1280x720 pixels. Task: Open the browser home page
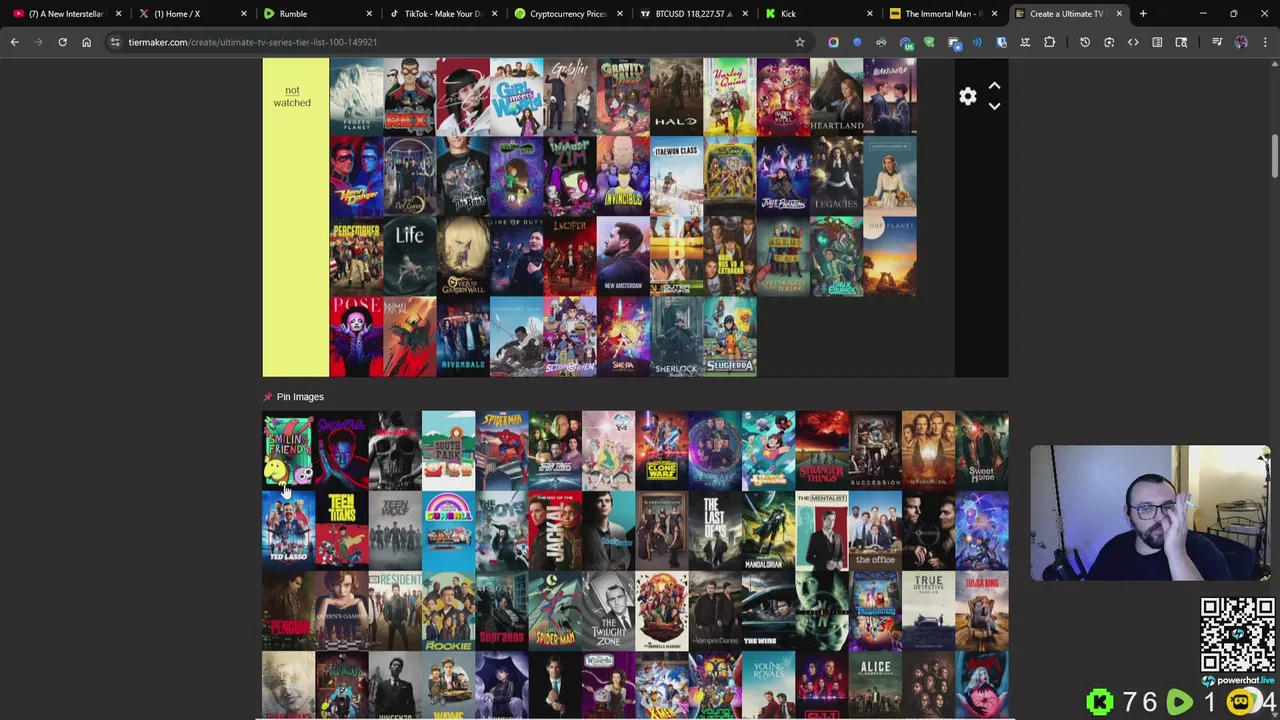pos(86,42)
